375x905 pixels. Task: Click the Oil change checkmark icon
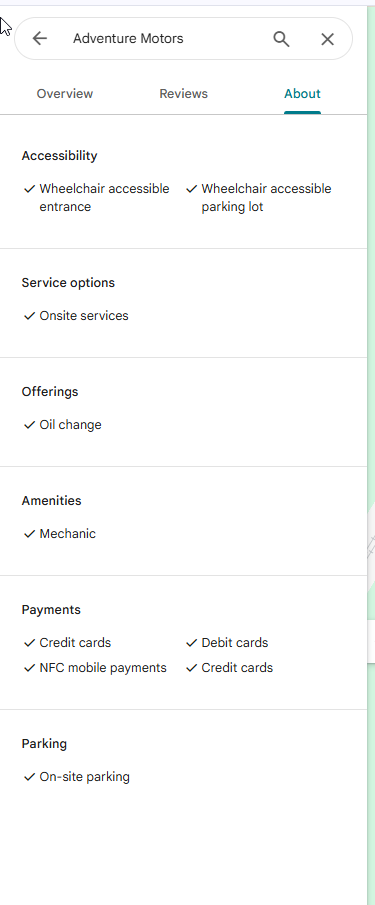(x=29, y=425)
